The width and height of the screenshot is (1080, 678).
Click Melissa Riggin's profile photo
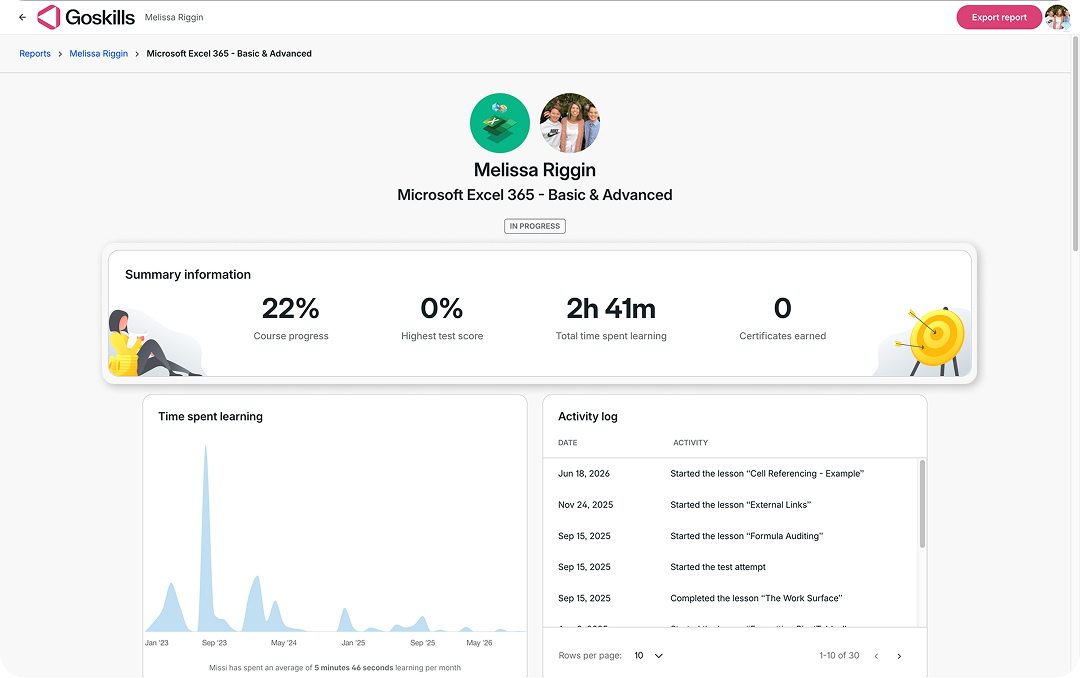(x=570, y=123)
